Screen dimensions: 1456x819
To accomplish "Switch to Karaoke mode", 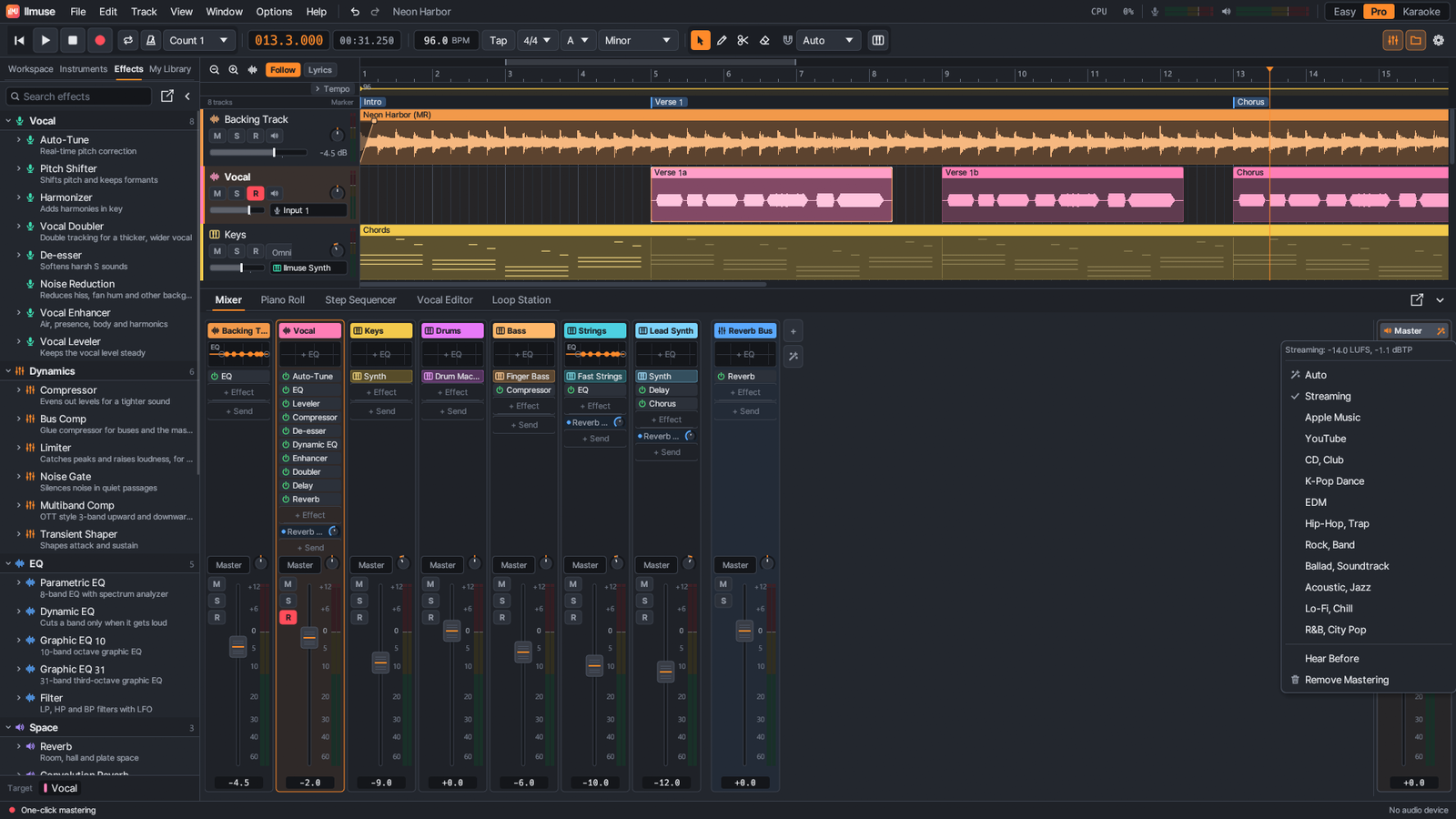I will 1421,12.
